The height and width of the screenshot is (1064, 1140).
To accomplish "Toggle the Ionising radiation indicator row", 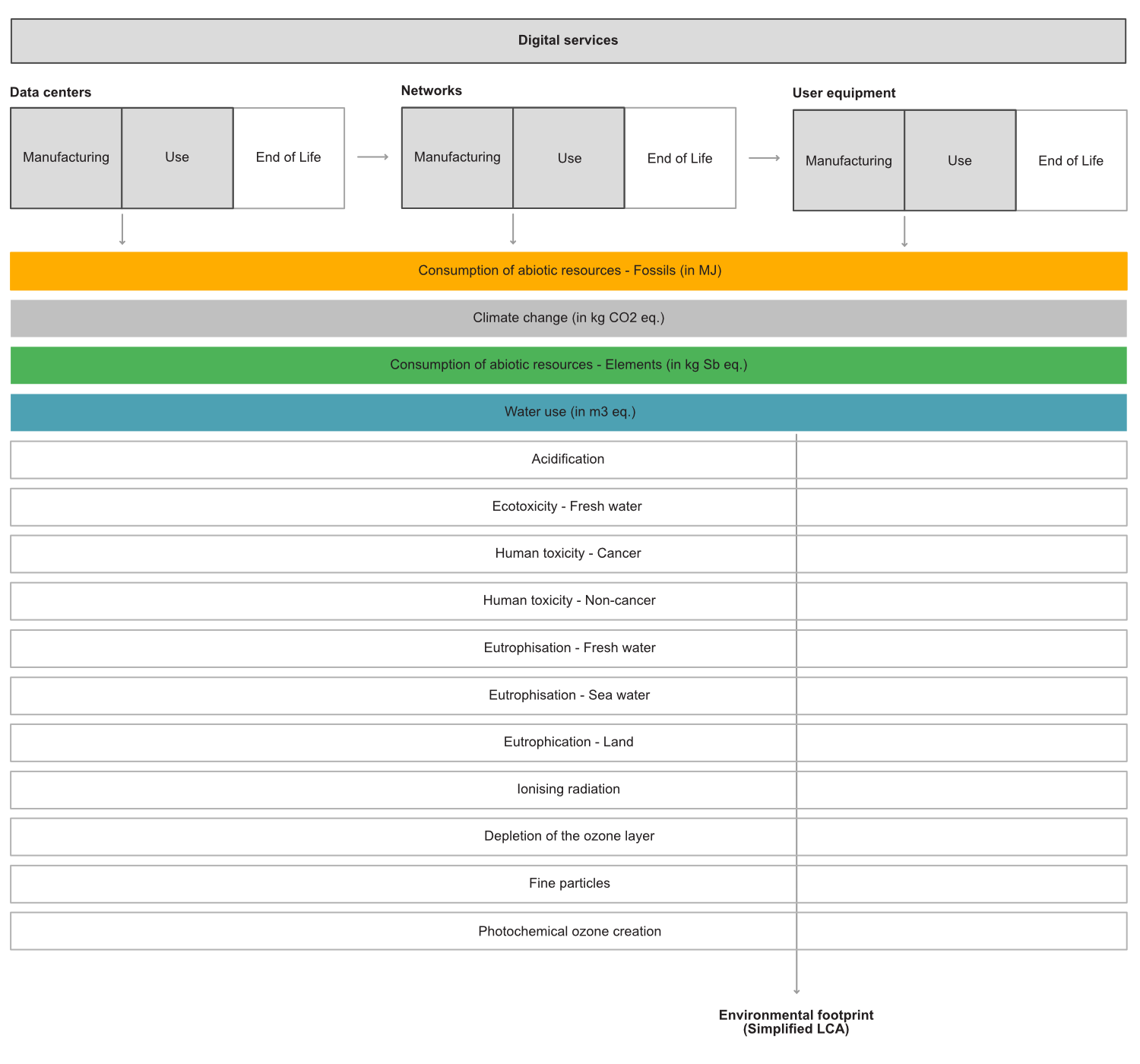I will [568, 789].
